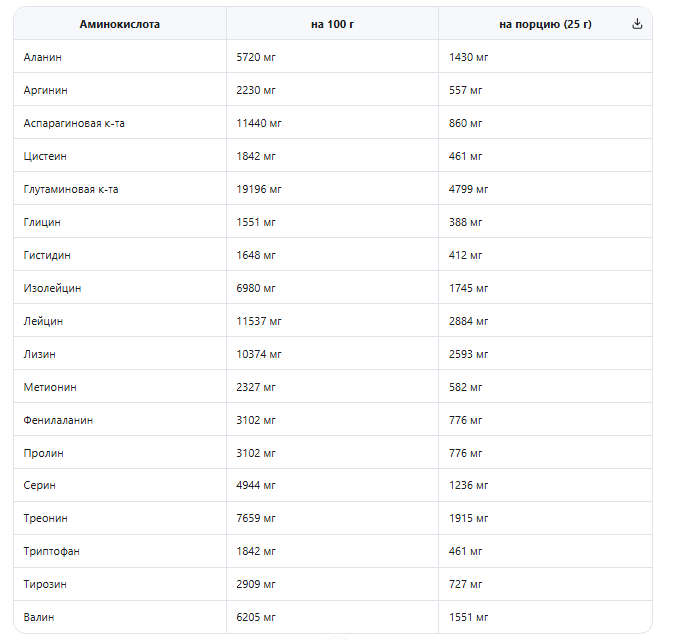Click the "на 100 г" column header
Image resolution: width=673 pixels, height=640 pixels.
pos(332,24)
